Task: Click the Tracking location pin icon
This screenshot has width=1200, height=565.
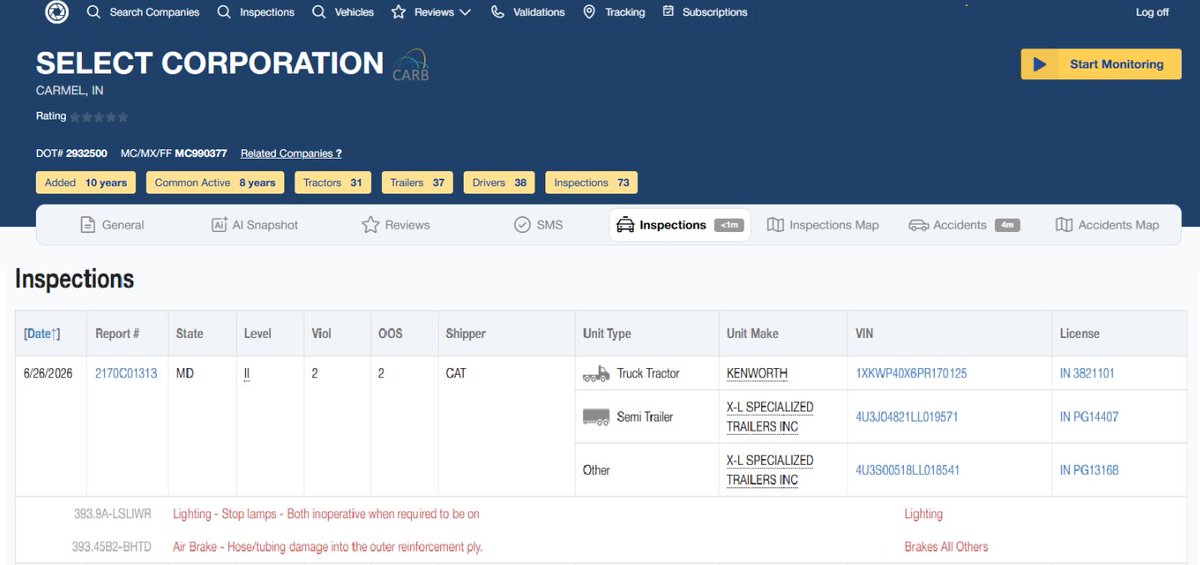Action: (589, 12)
